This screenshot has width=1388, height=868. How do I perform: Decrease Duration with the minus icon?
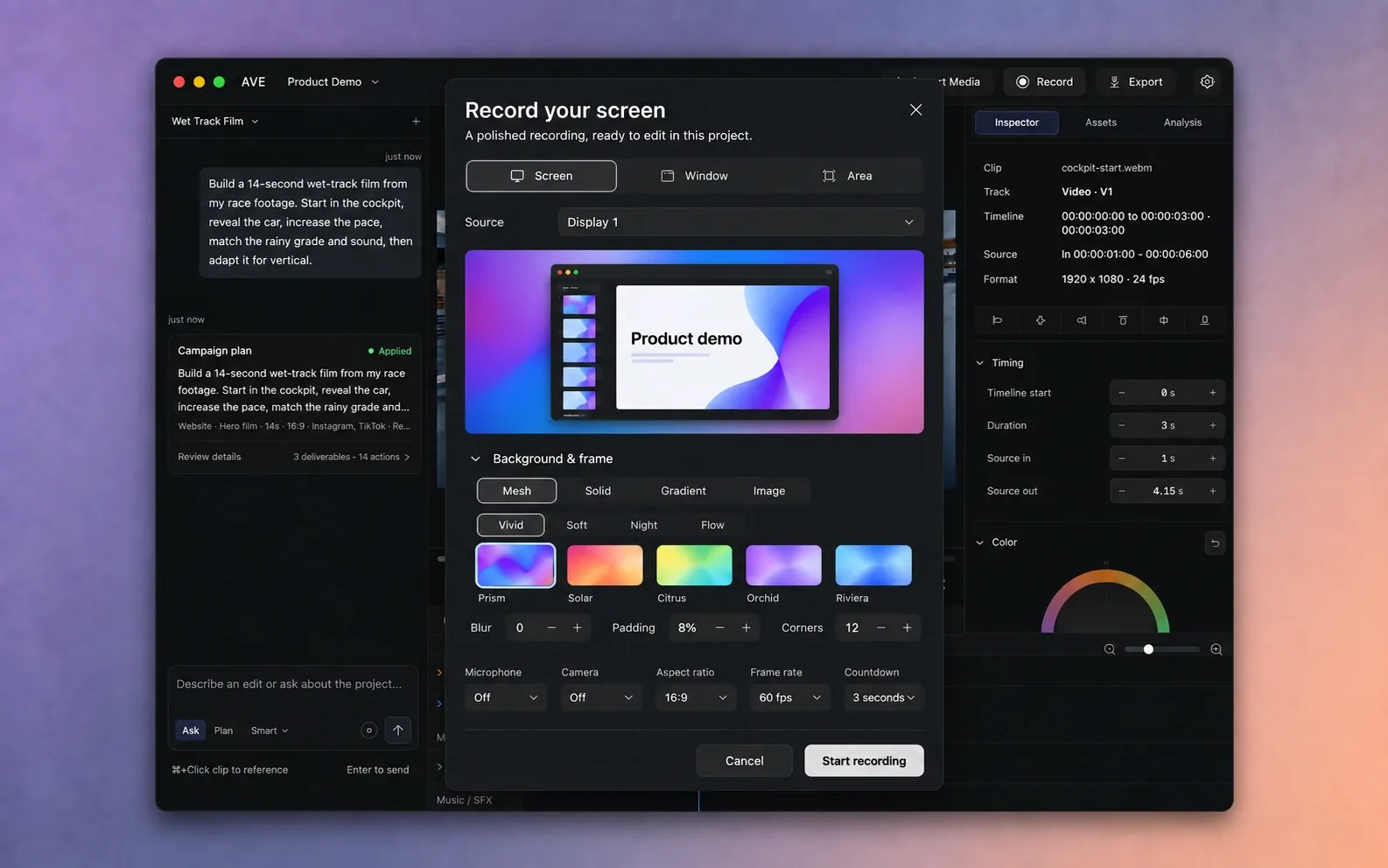[1122, 425]
